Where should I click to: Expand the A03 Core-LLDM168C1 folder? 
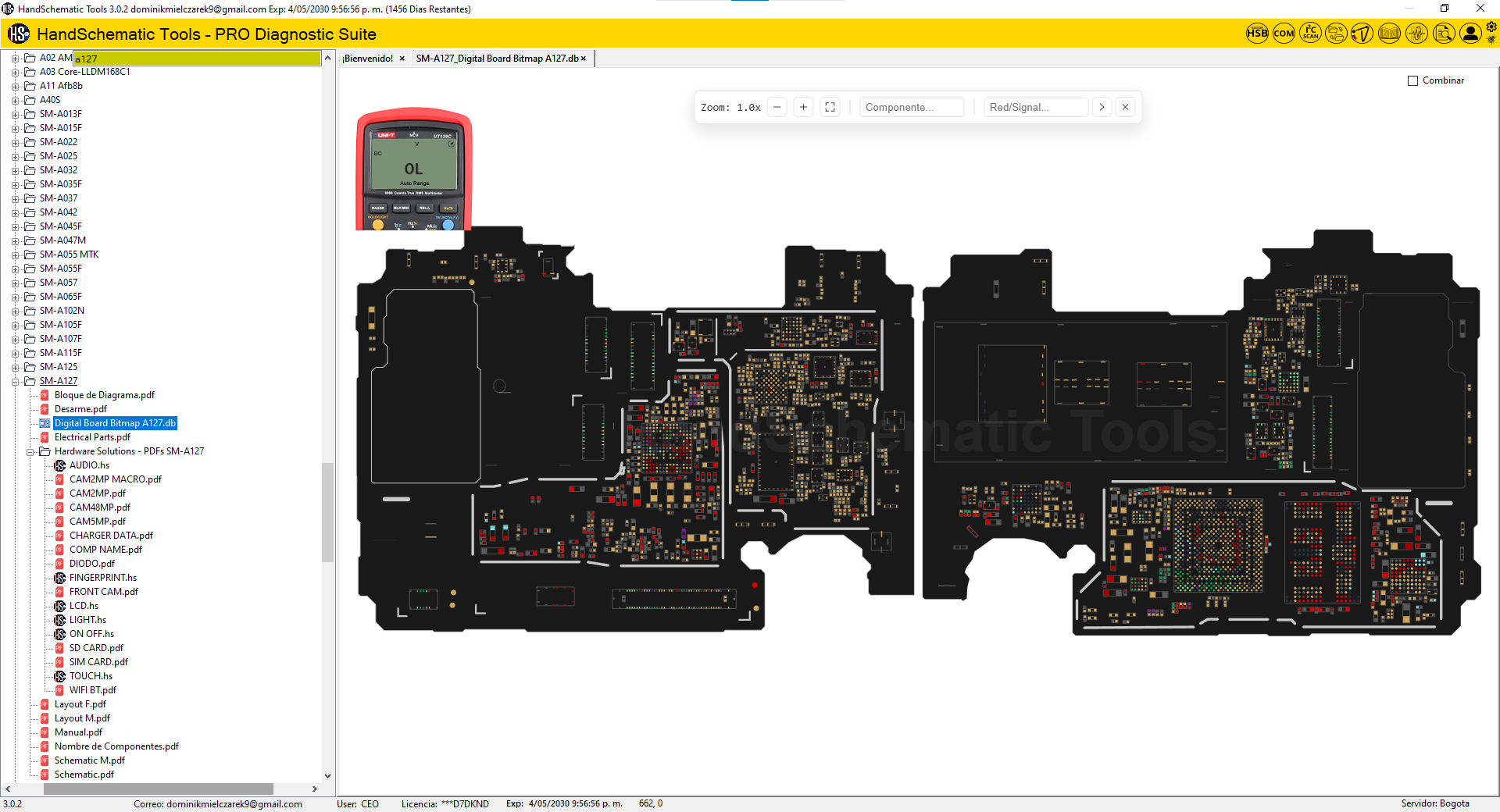tap(15, 73)
